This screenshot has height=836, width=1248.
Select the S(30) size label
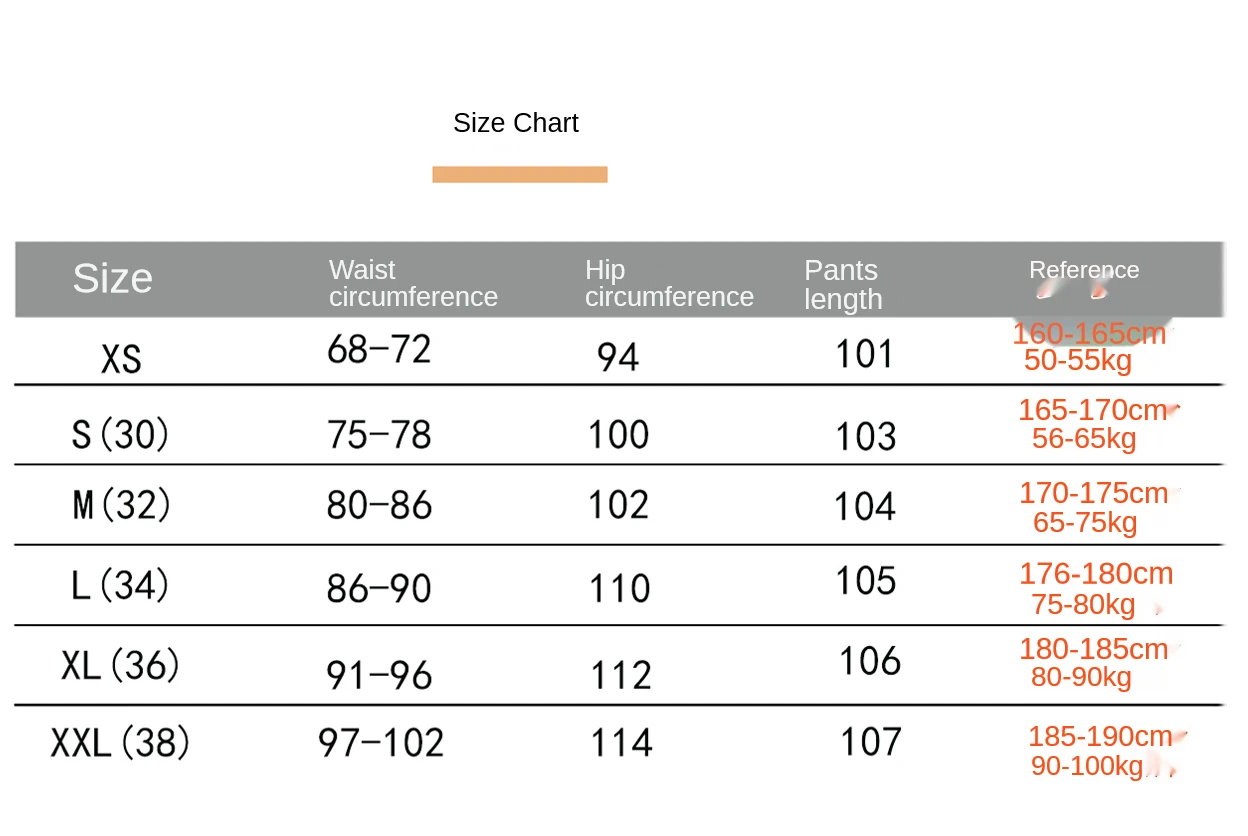pos(121,434)
